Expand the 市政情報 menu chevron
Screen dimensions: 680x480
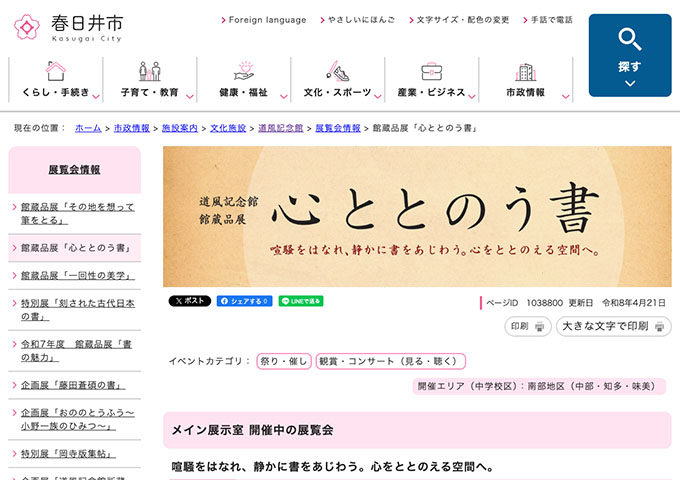[x=566, y=96]
